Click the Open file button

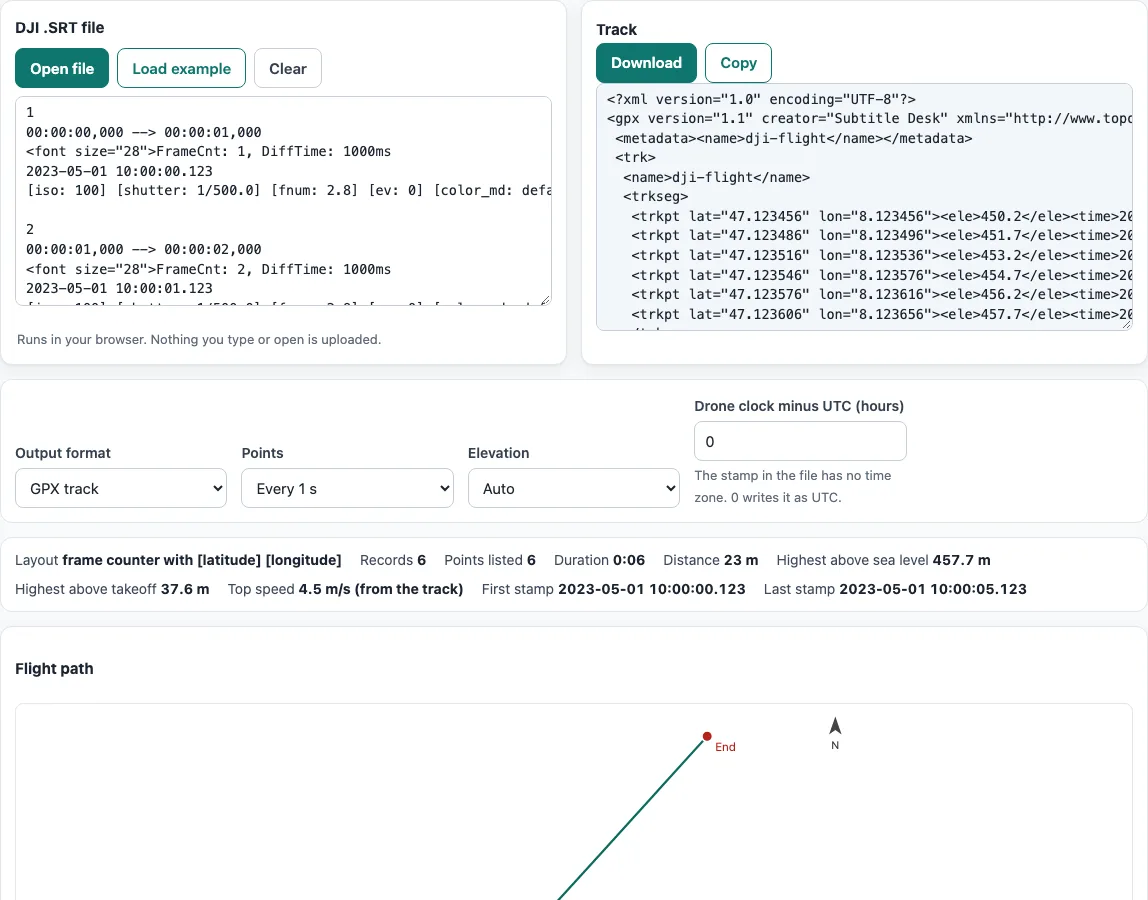click(x=62, y=68)
